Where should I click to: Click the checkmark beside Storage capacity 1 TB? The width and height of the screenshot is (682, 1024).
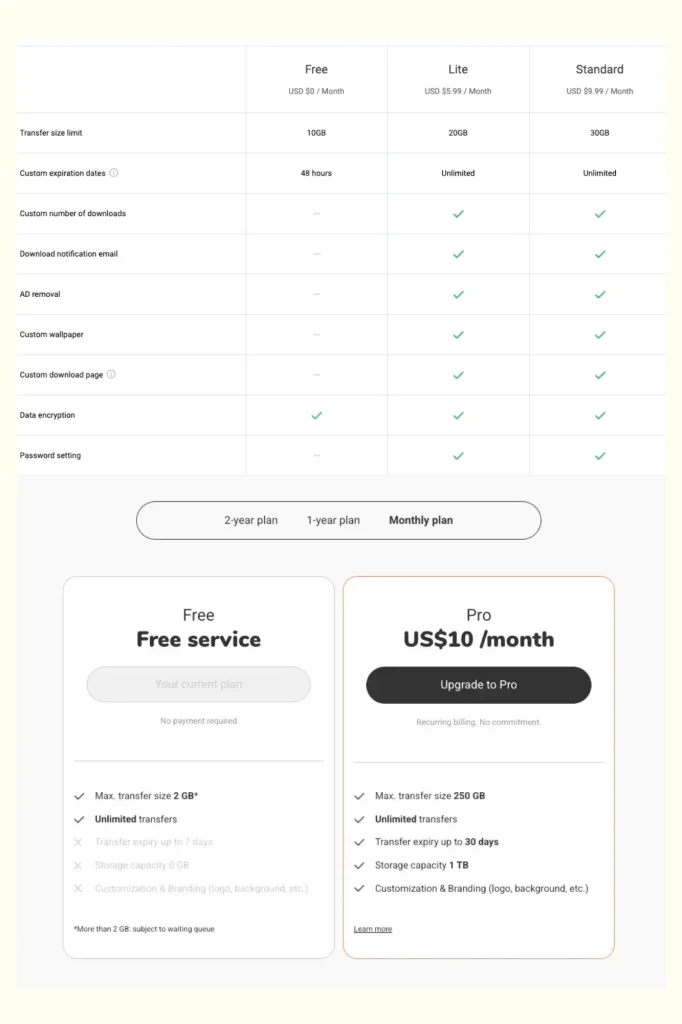tap(359, 865)
